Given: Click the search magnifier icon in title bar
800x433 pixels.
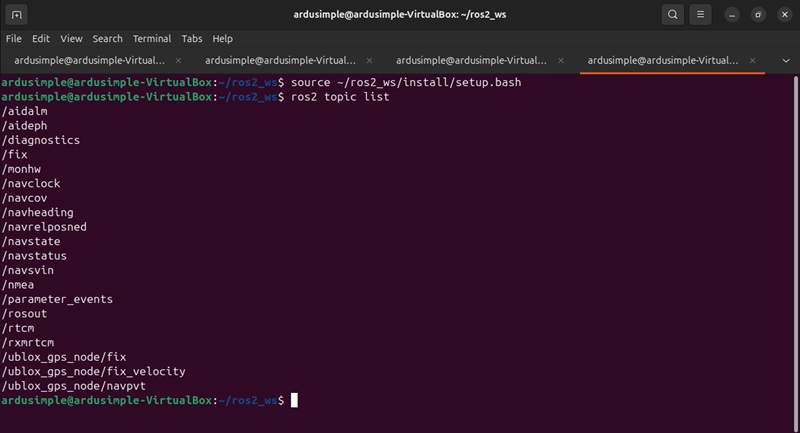Looking at the screenshot, I should [674, 15].
